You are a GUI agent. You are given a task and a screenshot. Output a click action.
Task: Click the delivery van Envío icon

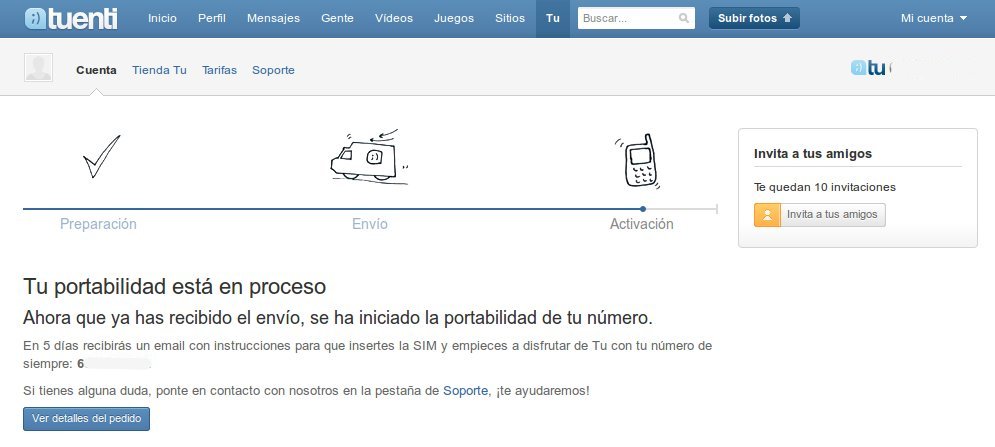[369, 156]
